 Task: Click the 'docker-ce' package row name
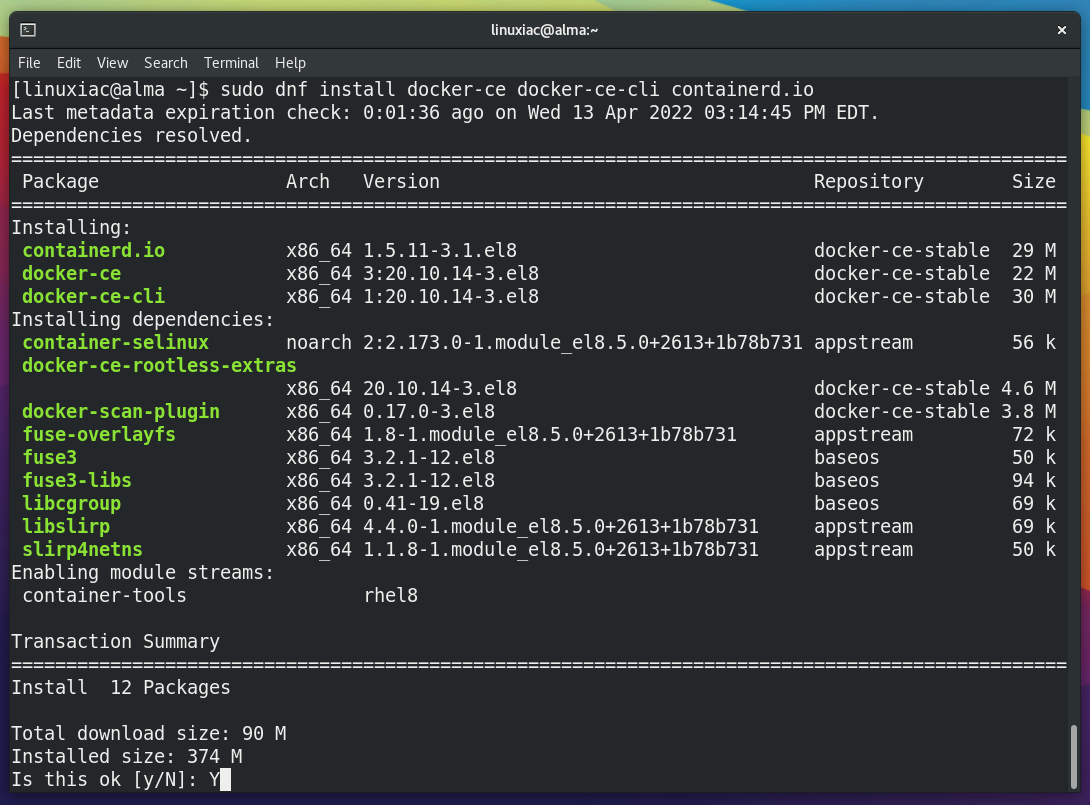tap(72, 273)
